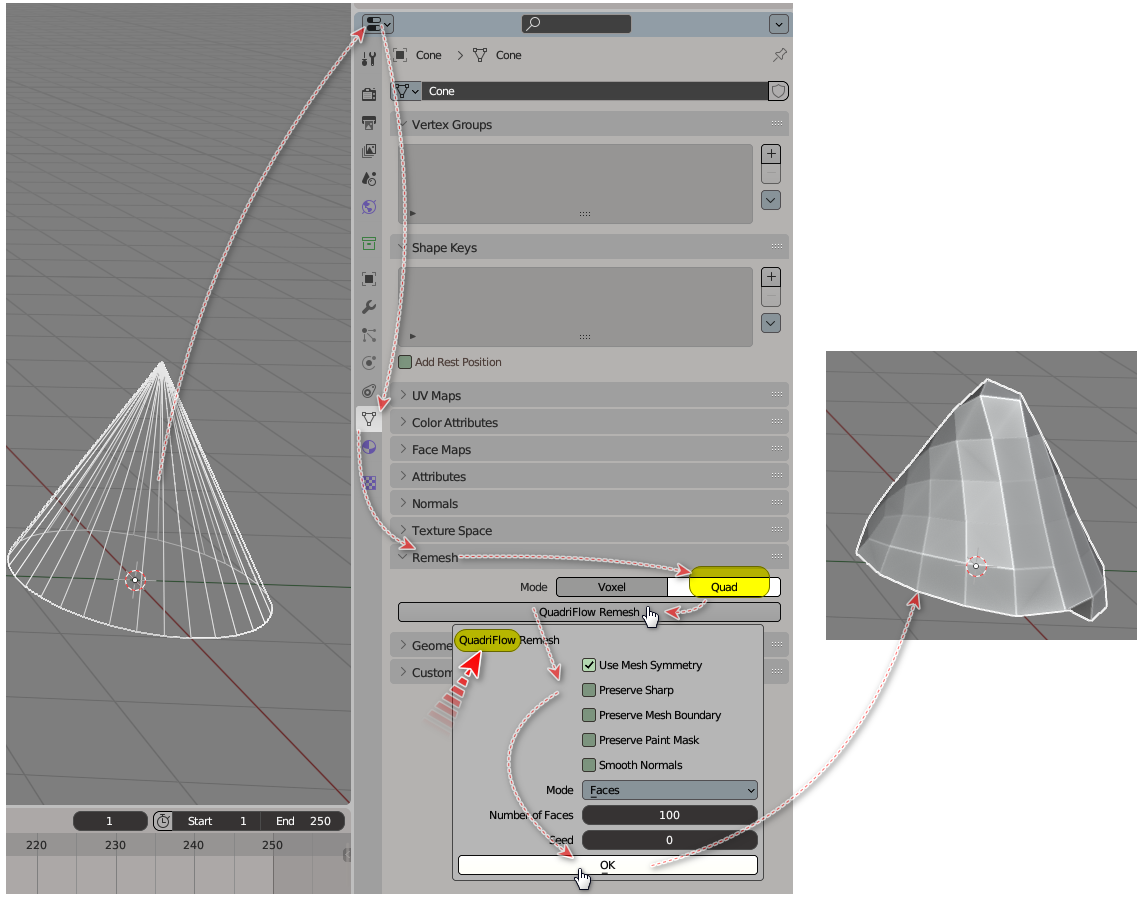The height and width of the screenshot is (900, 1142).
Task: Click the pin icon in the properties header
Action: point(779,56)
